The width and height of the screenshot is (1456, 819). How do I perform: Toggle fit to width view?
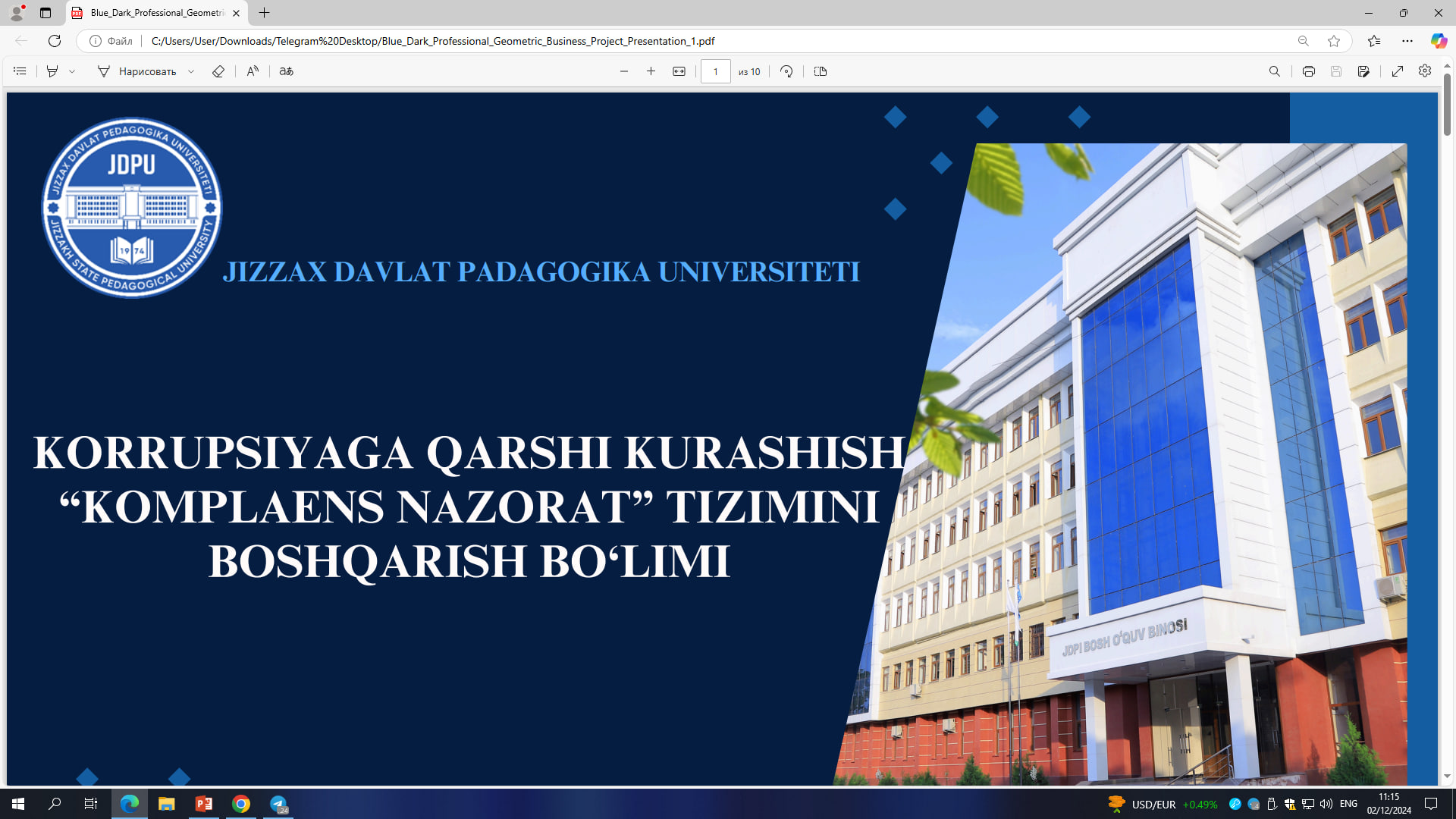coord(679,71)
